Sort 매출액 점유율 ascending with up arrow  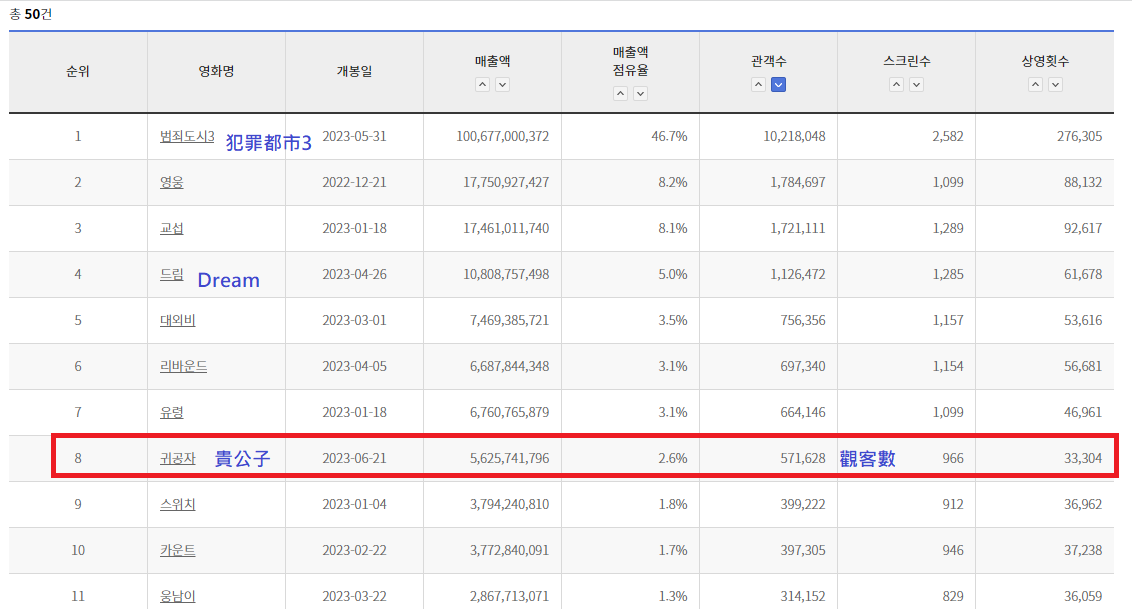pyautogui.click(x=620, y=93)
